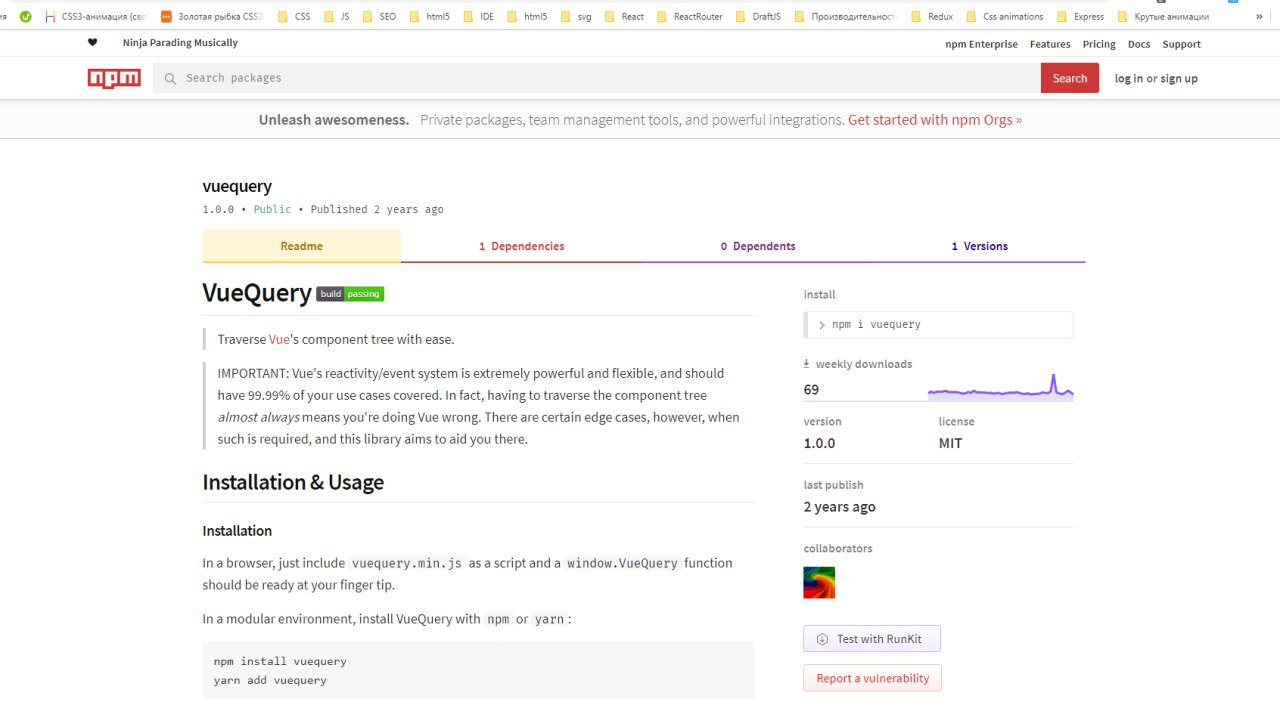The image size is (1280, 705).
Task: Click the heart icon in top bar
Action: point(93,43)
